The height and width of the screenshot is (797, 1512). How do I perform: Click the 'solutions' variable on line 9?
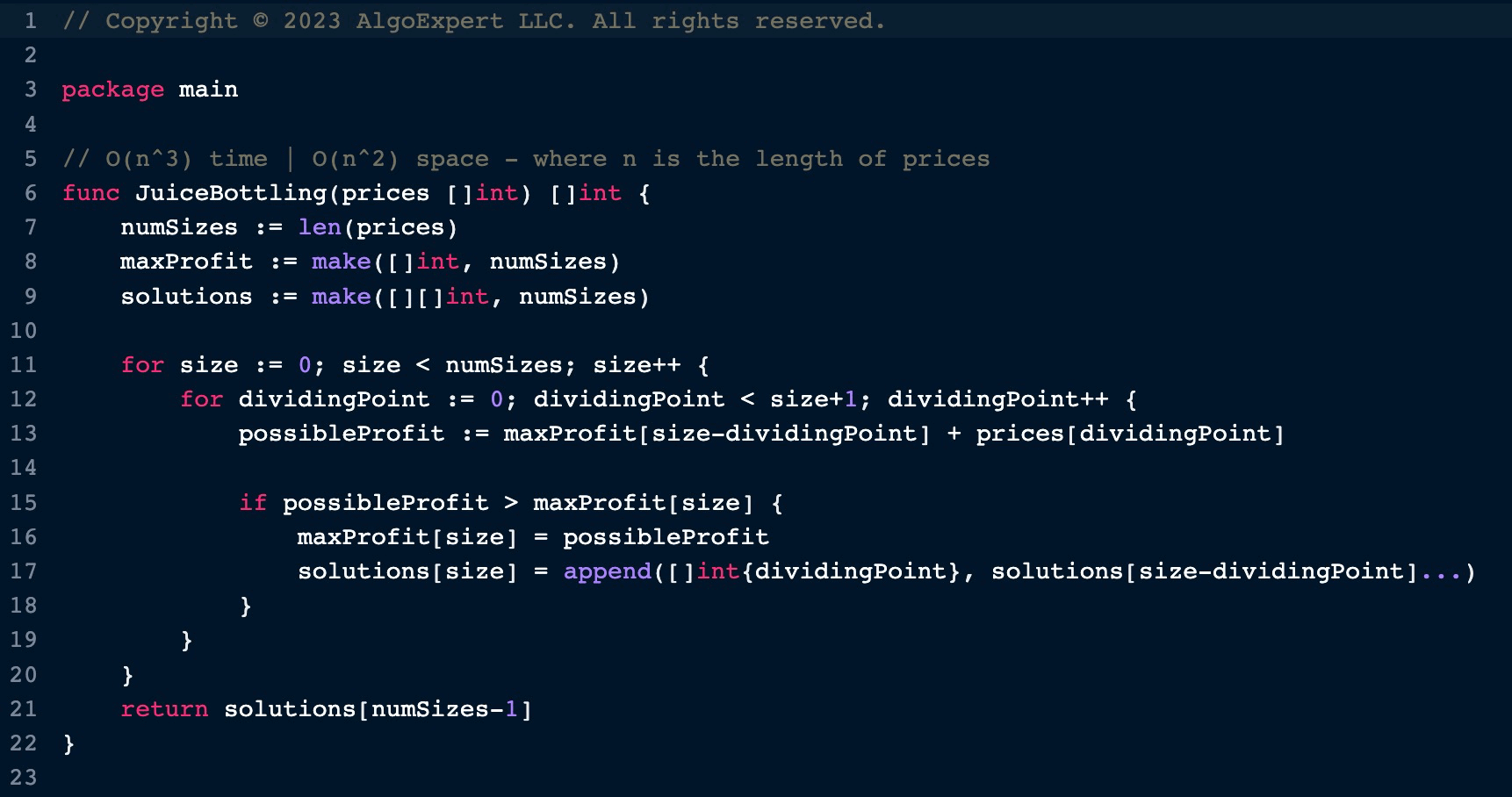click(186, 297)
